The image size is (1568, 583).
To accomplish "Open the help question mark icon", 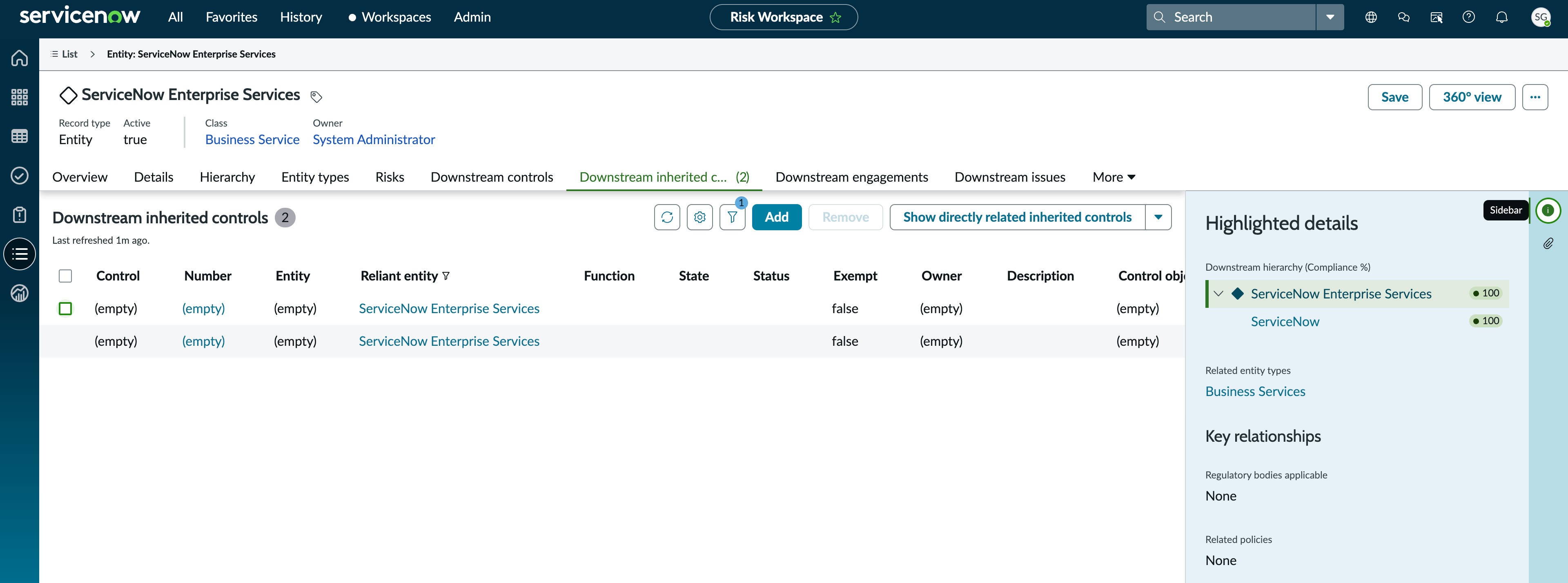I will point(1469,17).
